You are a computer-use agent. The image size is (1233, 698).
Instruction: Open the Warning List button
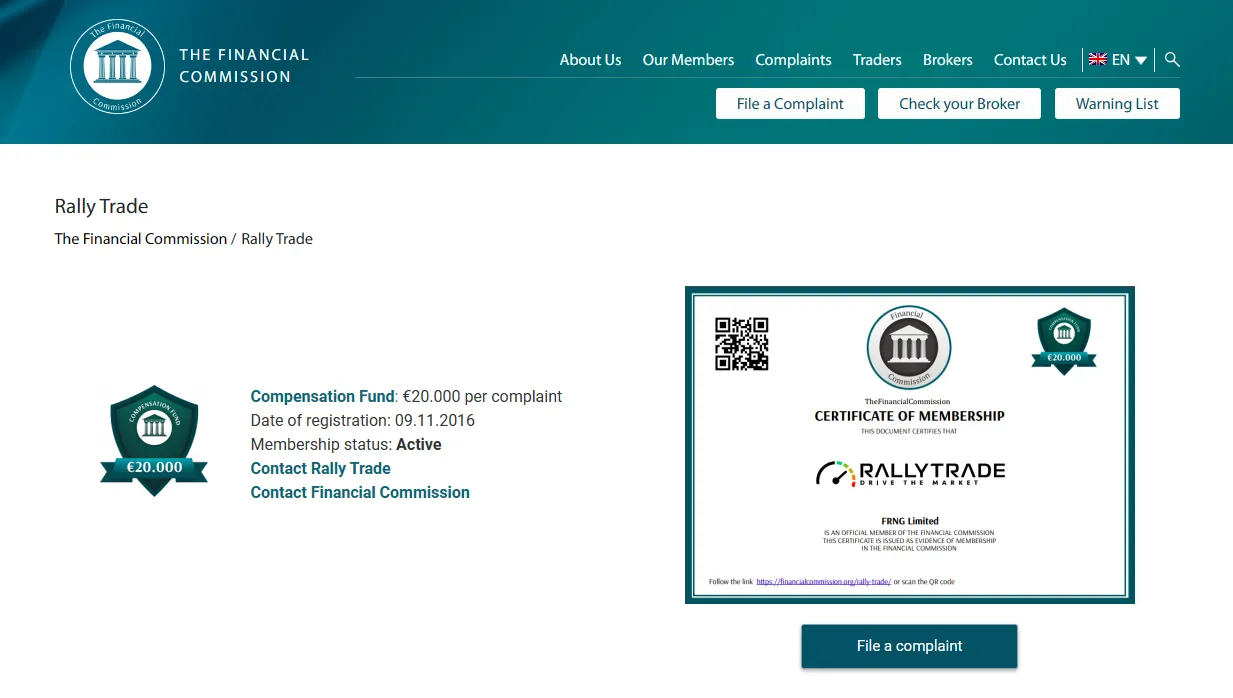tap(1117, 104)
